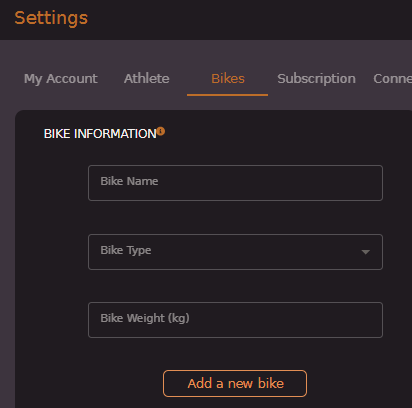Viewport: 412px width, 408px height.
Task: Go to the Subscription tab
Action: [316, 79]
